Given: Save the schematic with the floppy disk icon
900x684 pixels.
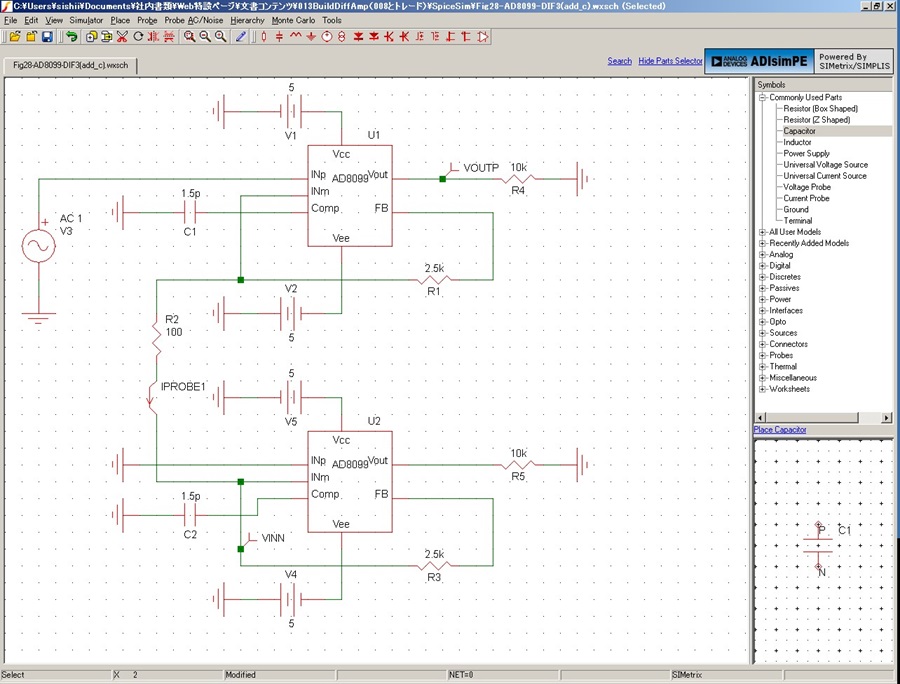Looking at the screenshot, I should (47, 37).
